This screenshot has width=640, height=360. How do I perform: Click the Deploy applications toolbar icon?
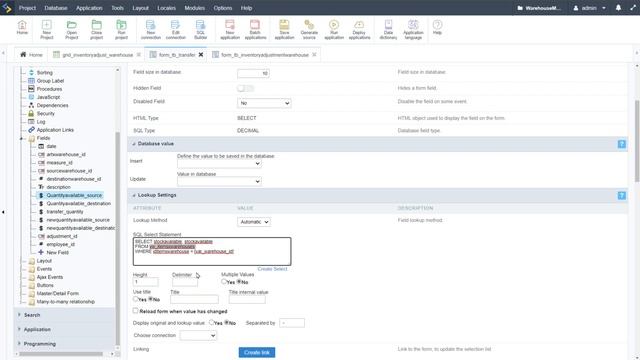click(359, 29)
